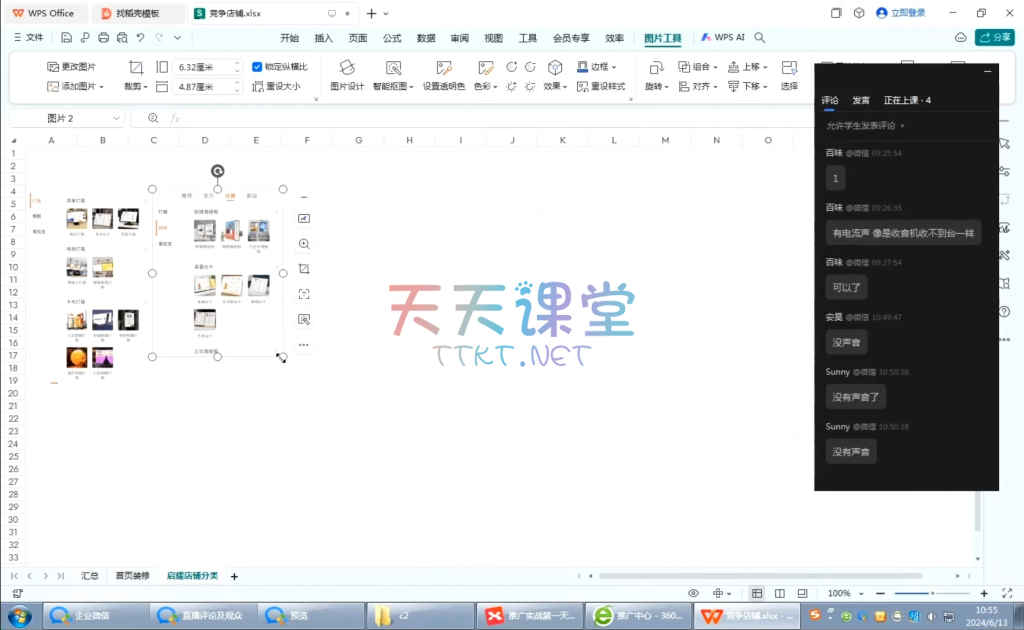Image resolution: width=1024 pixels, height=630 pixels.
Task: Open the 插入 ribbon tab
Action: [x=323, y=38]
